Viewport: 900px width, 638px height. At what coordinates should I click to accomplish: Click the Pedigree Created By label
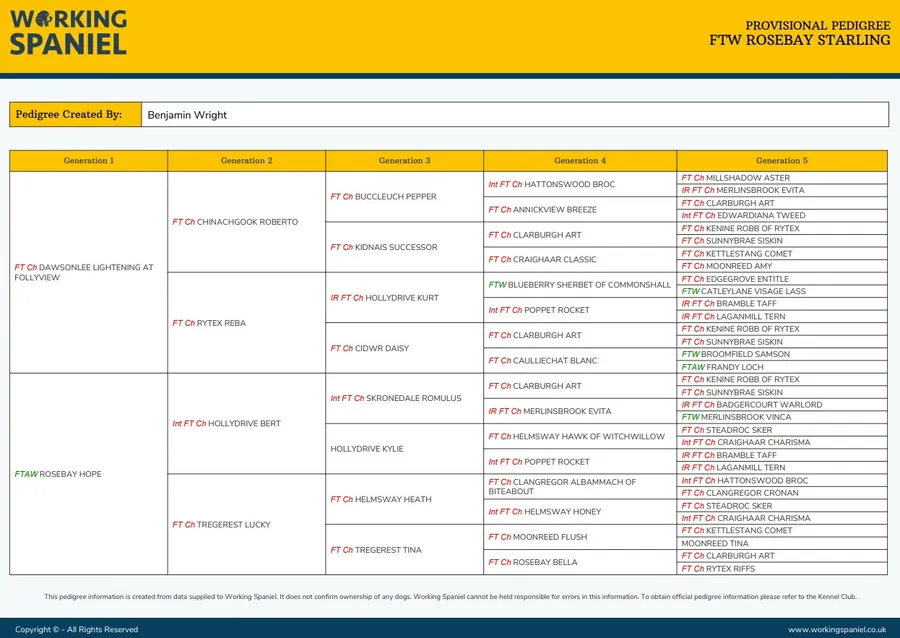(x=69, y=115)
